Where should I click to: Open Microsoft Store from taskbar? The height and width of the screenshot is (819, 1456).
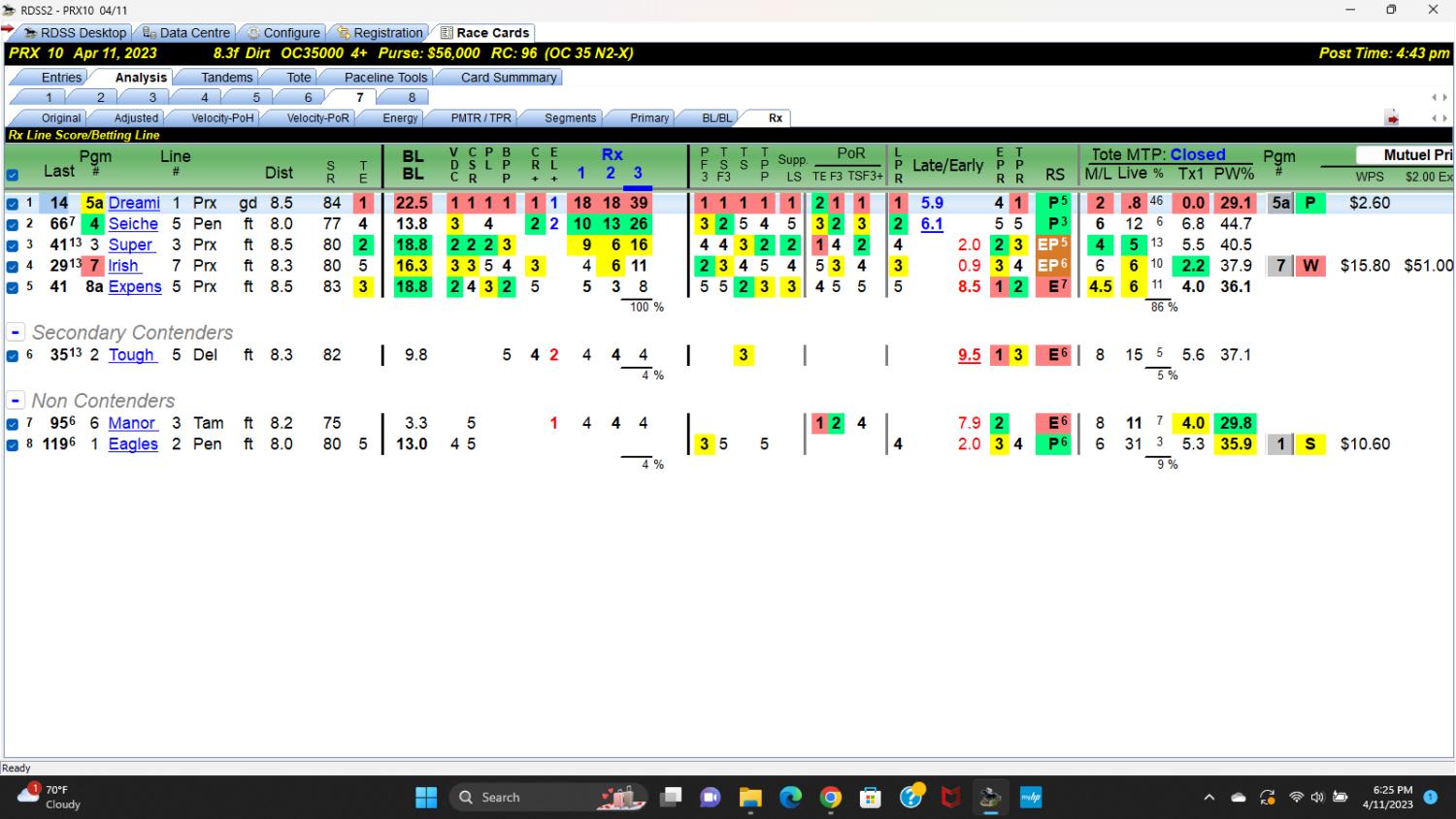pos(871,798)
